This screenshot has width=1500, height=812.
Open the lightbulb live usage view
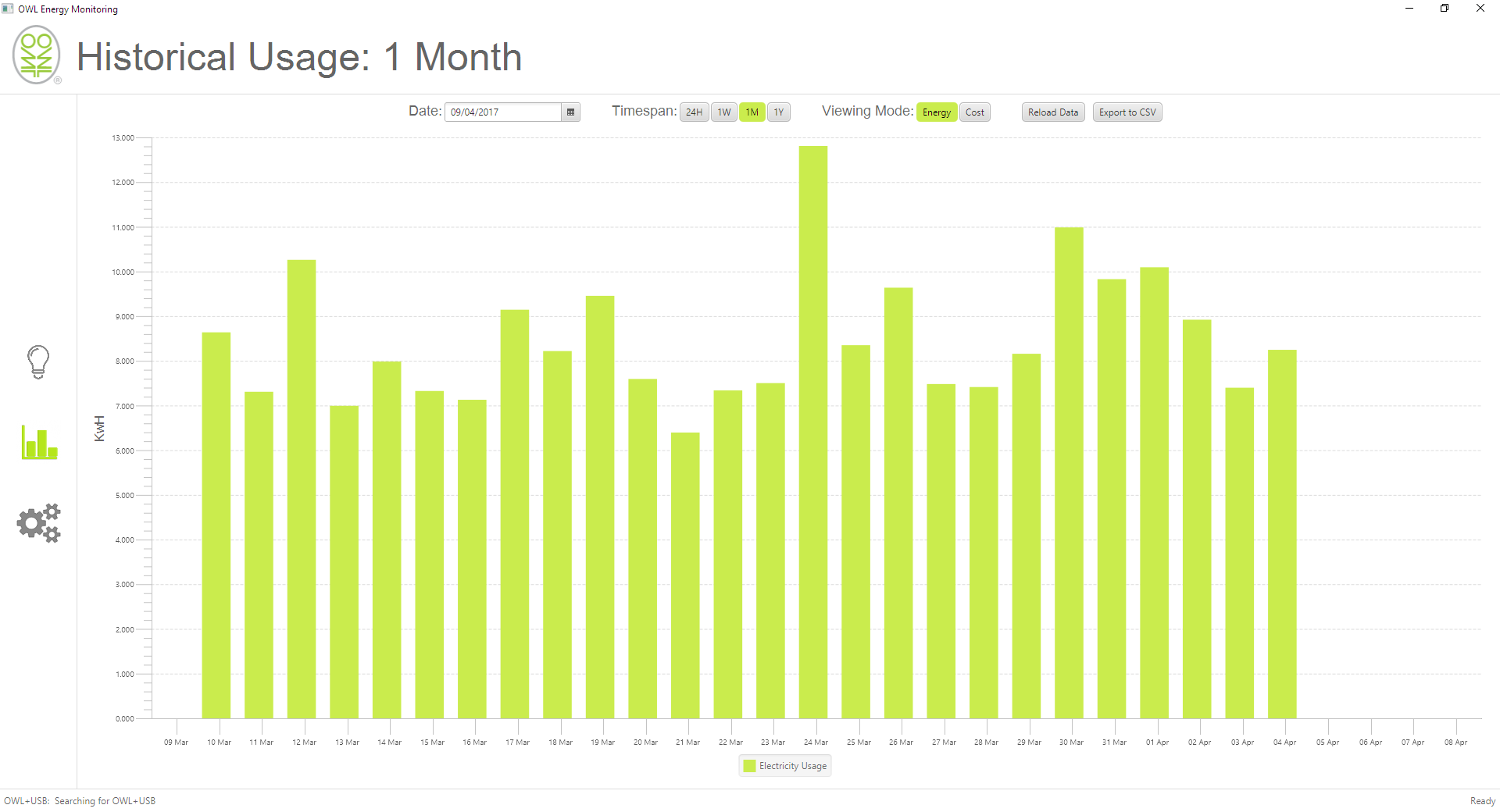point(38,362)
